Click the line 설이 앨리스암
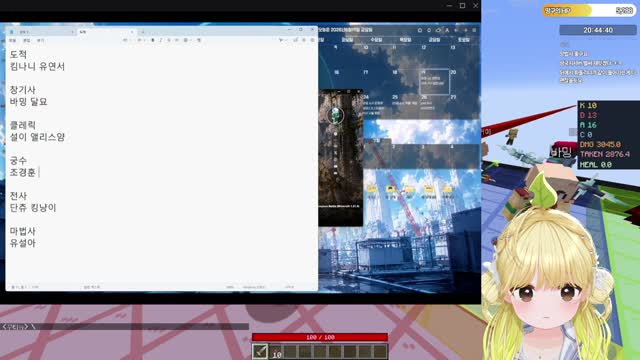The width and height of the screenshot is (640, 360). pyautogui.click(x=37, y=137)
